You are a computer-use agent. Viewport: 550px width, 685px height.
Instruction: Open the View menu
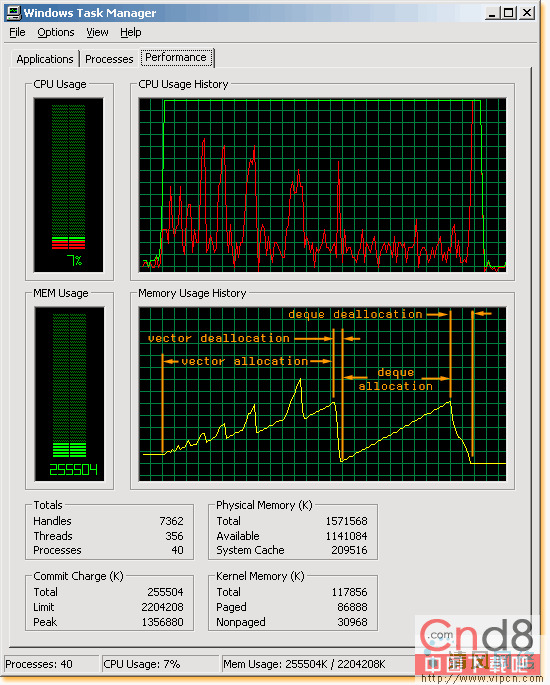[x=97, y=32]
